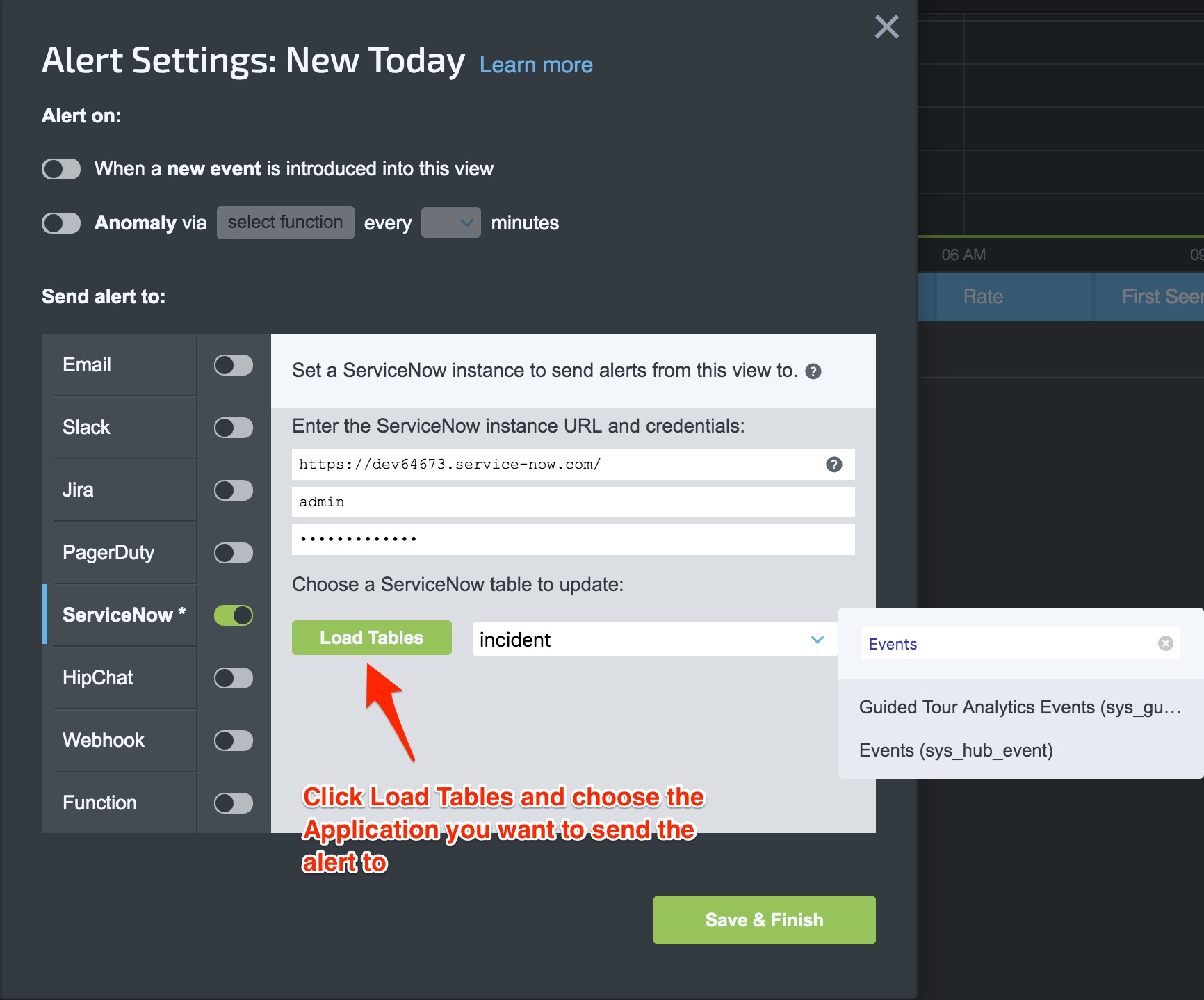Enable the Slack alert toggle

click(234, 428)
